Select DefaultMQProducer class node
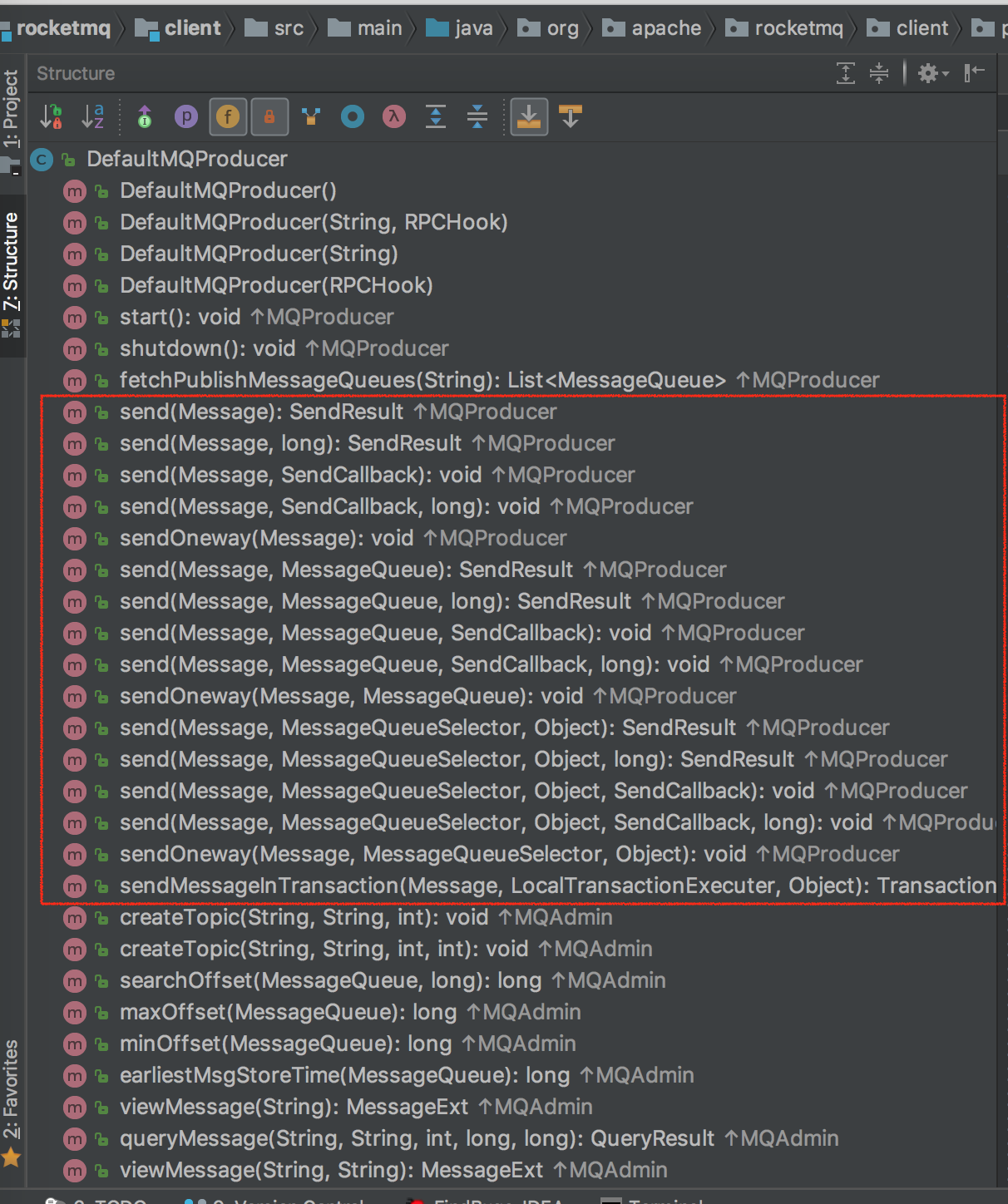 (x=187, y=159)
